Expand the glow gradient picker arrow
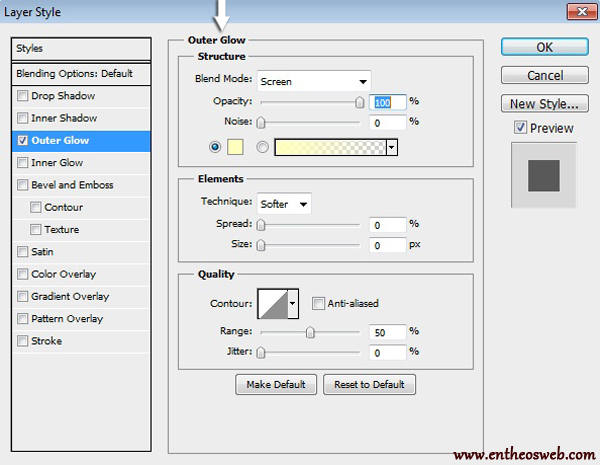Viewport: 600px width, 465px height. [392, 147]
